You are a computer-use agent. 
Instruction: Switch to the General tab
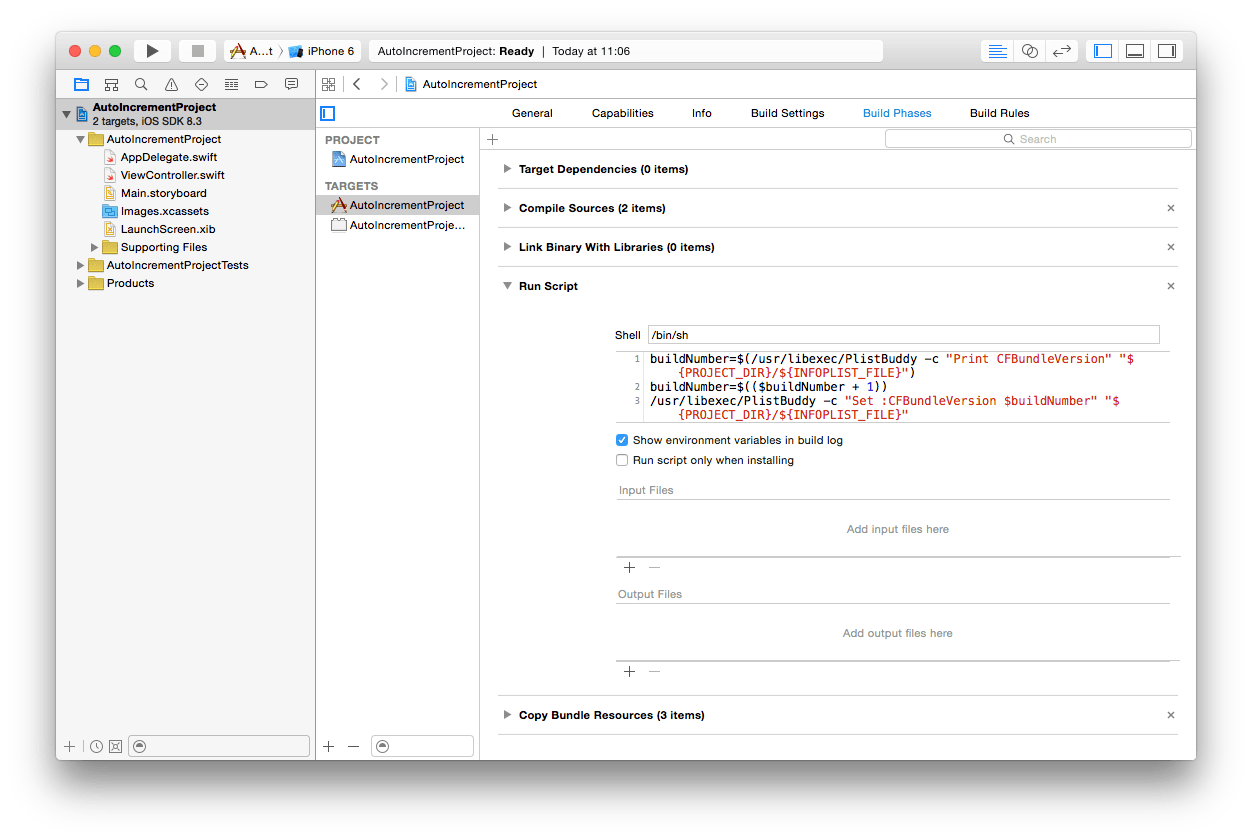tap(532, 113)
